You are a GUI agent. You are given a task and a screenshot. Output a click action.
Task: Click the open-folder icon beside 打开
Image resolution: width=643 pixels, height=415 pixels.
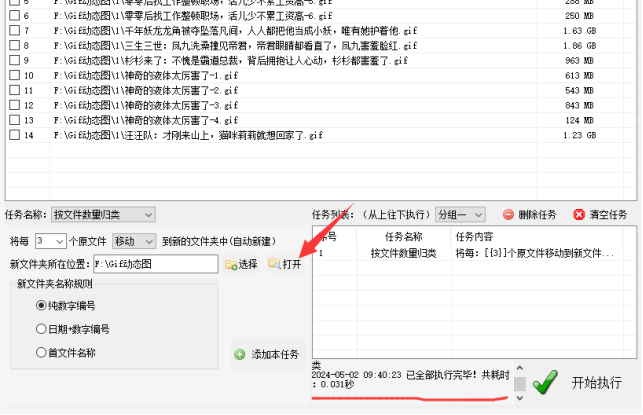point(274,264)
